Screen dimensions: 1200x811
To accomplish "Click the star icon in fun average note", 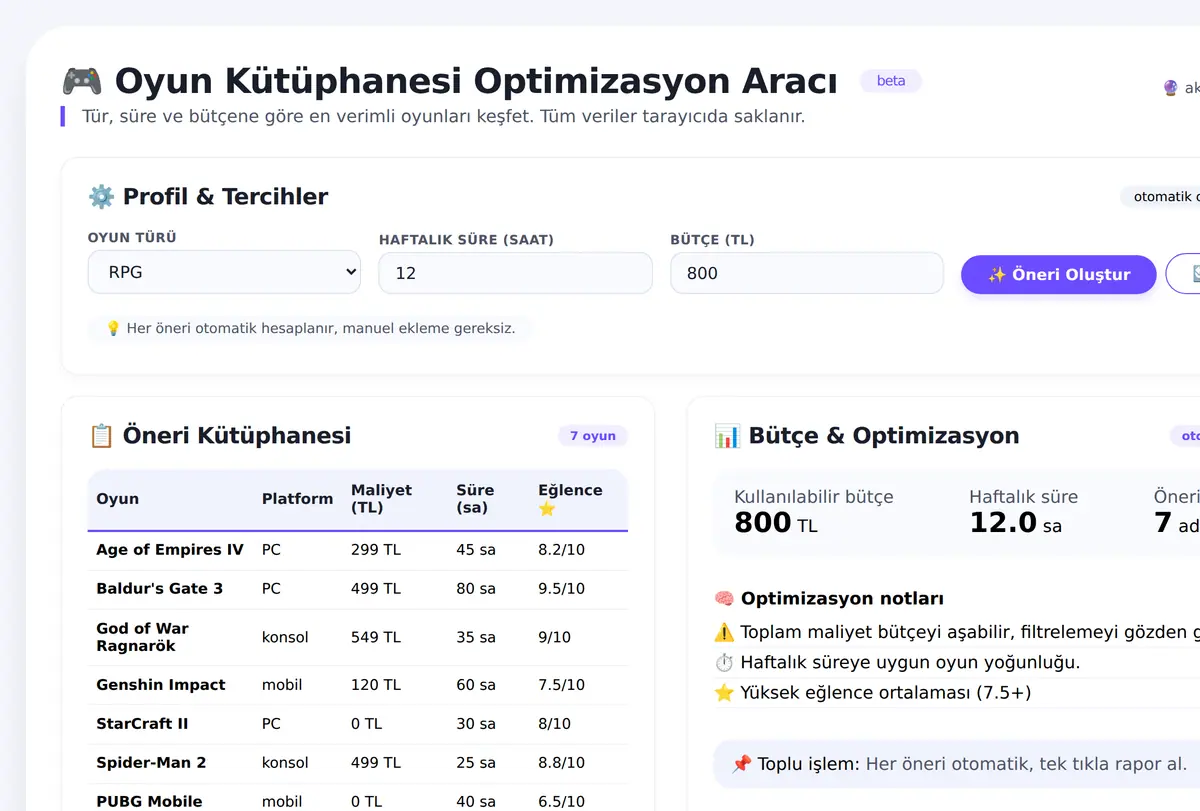I will pyautogui.click(x=724, y=693).
